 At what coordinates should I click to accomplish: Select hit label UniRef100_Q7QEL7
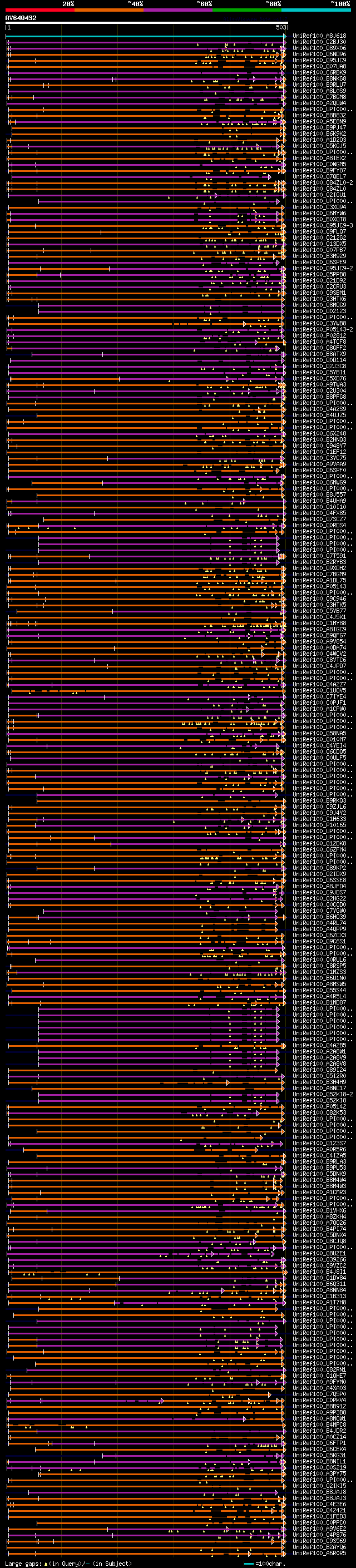pyautogui.click(x=319, y=176)
